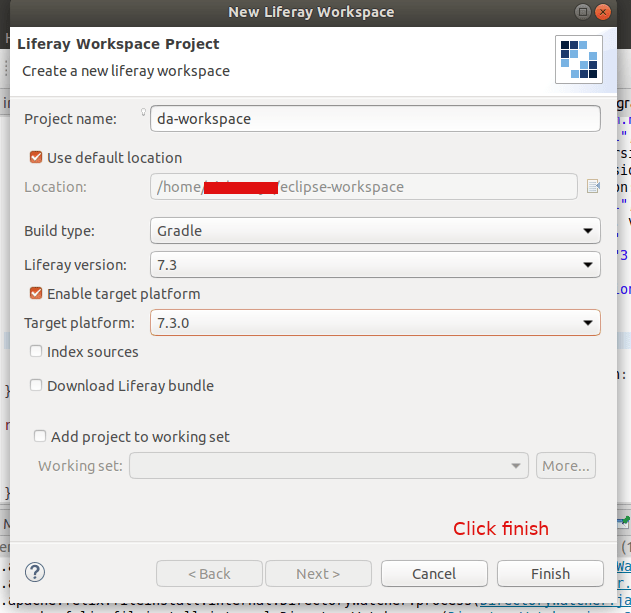Open the Target platform 7.3.0 dropdown
The height and width of the screenshot is (613, 631).
[374, 323]
